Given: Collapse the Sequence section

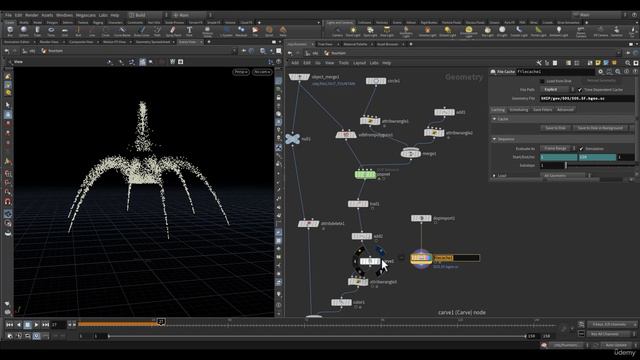Looking at the screenshot, I should coord(494,139).
